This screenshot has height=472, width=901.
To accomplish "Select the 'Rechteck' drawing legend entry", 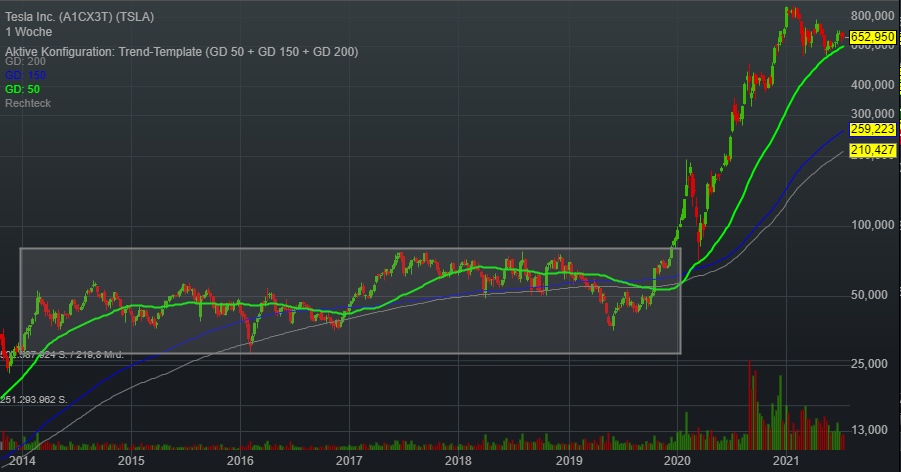I will 28,103.
